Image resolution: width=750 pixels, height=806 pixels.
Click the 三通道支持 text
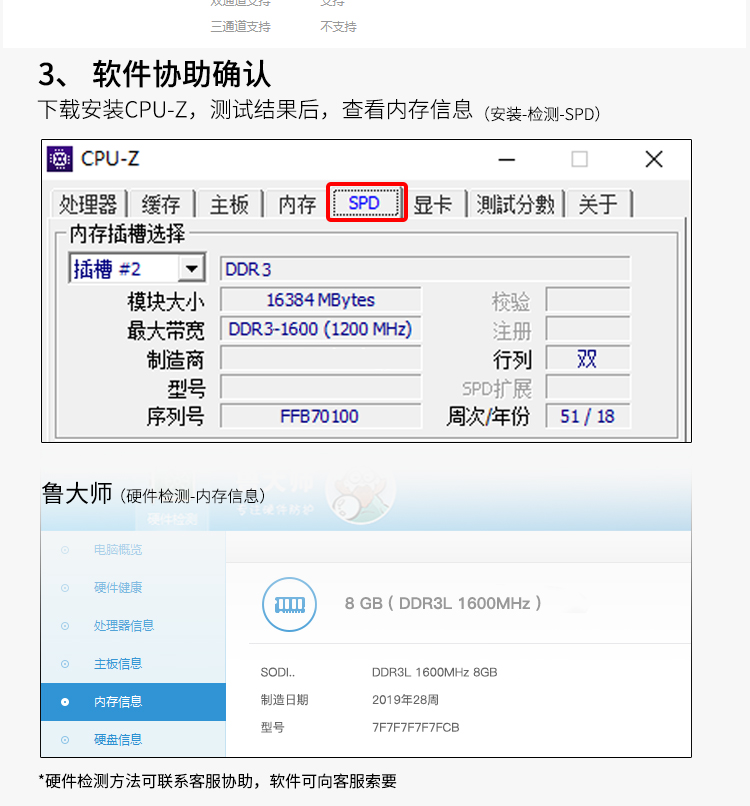tap(241, 27)
